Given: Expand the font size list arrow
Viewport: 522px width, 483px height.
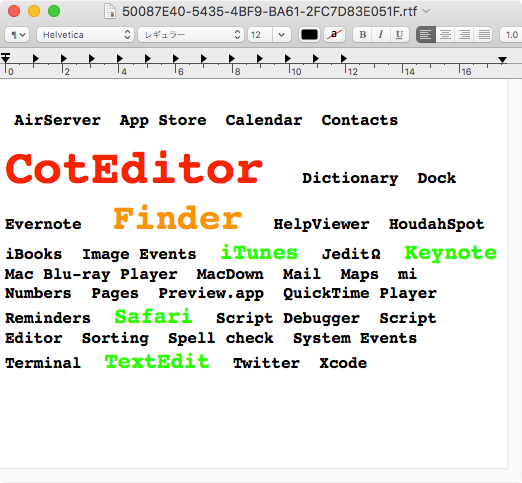Looking at the screenshot, I should (x=281, y=35).
